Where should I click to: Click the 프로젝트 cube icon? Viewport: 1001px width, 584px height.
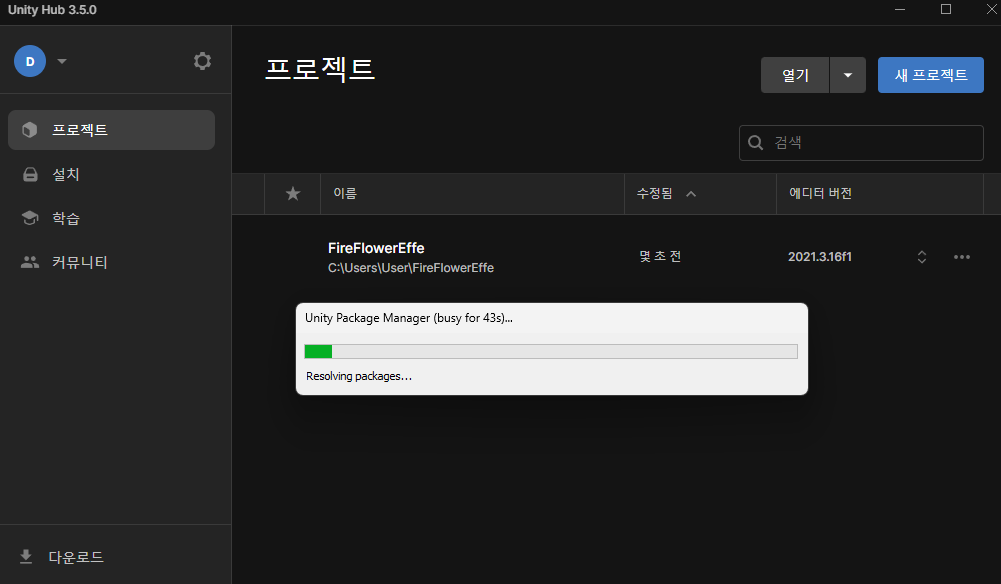pyautogui.click(x=30, y=130)
